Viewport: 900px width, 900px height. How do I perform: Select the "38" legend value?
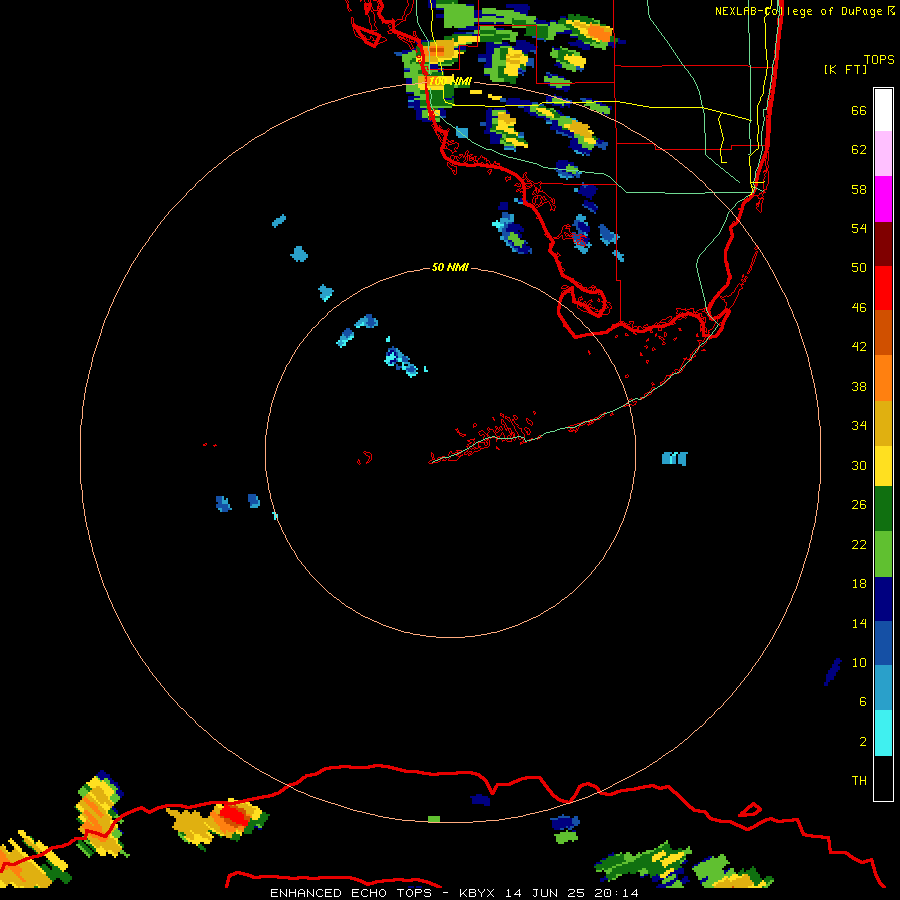click(x=859, y=386)
